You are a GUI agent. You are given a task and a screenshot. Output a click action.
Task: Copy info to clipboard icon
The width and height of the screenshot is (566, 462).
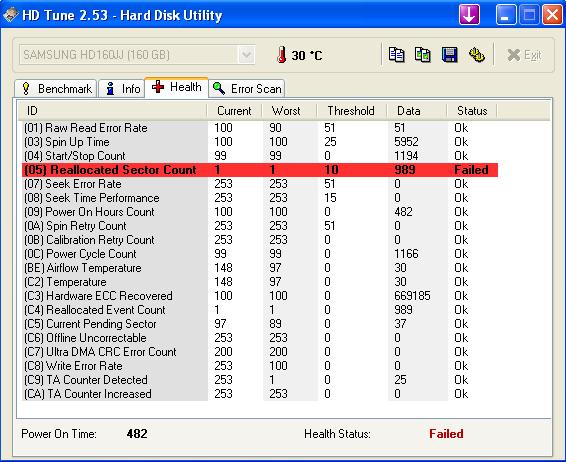396,55
